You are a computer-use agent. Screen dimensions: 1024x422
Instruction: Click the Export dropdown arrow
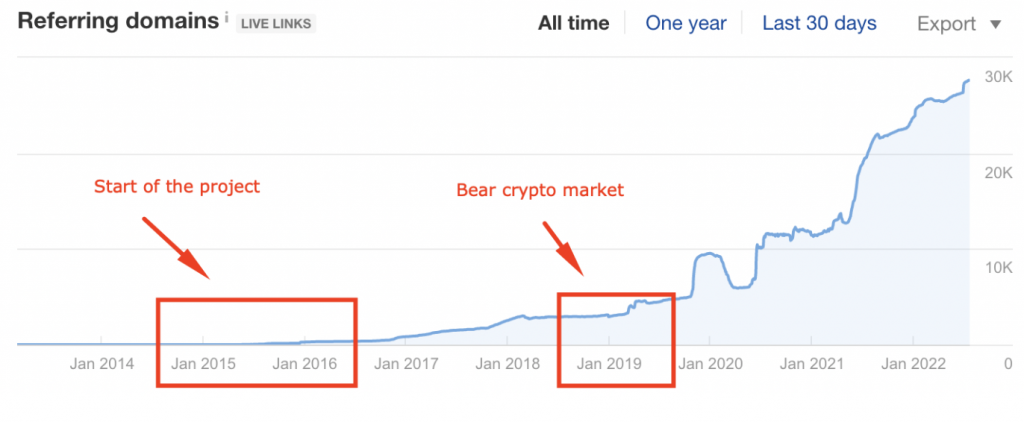[995, 24]
